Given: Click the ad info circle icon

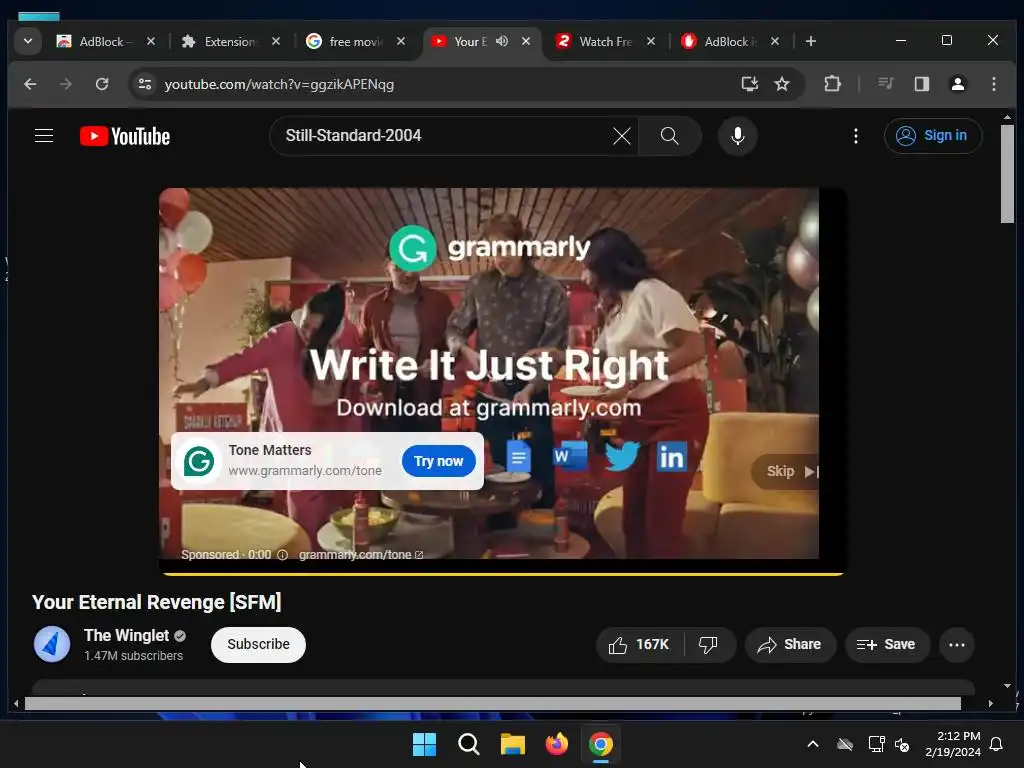Looking at the screenshot, I should (x=282, y=554).
